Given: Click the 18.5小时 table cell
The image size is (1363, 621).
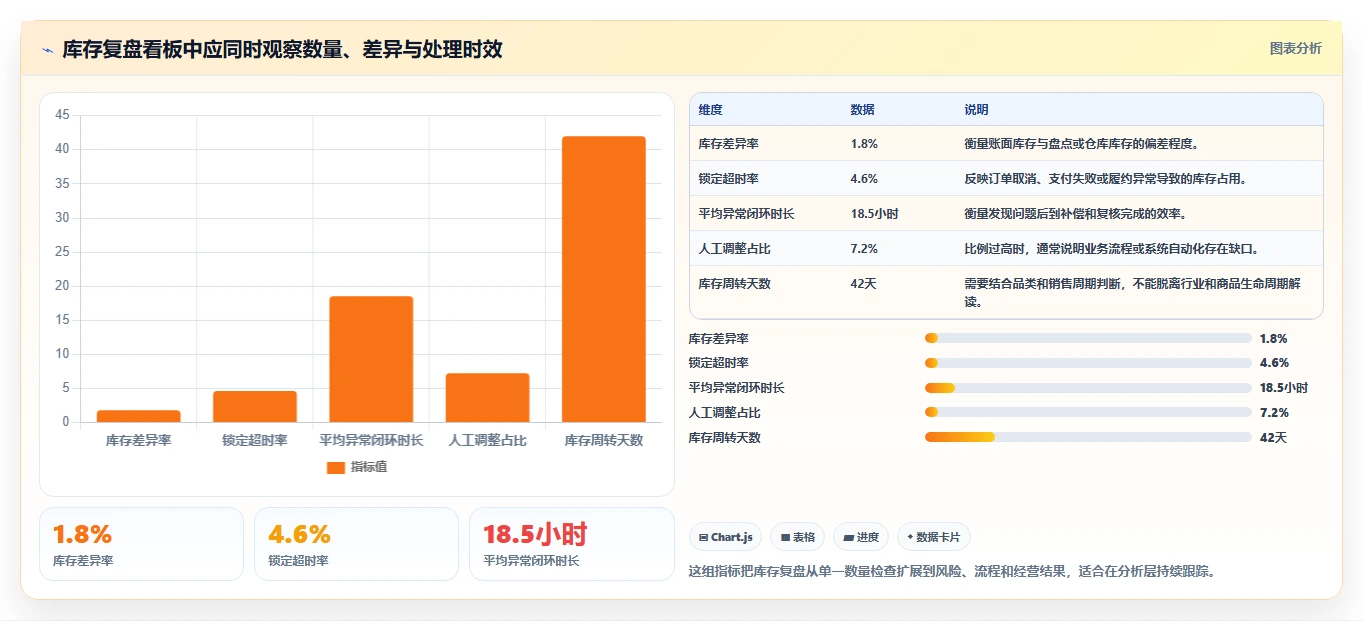Looking at the screenshot, I should [875, 213].
